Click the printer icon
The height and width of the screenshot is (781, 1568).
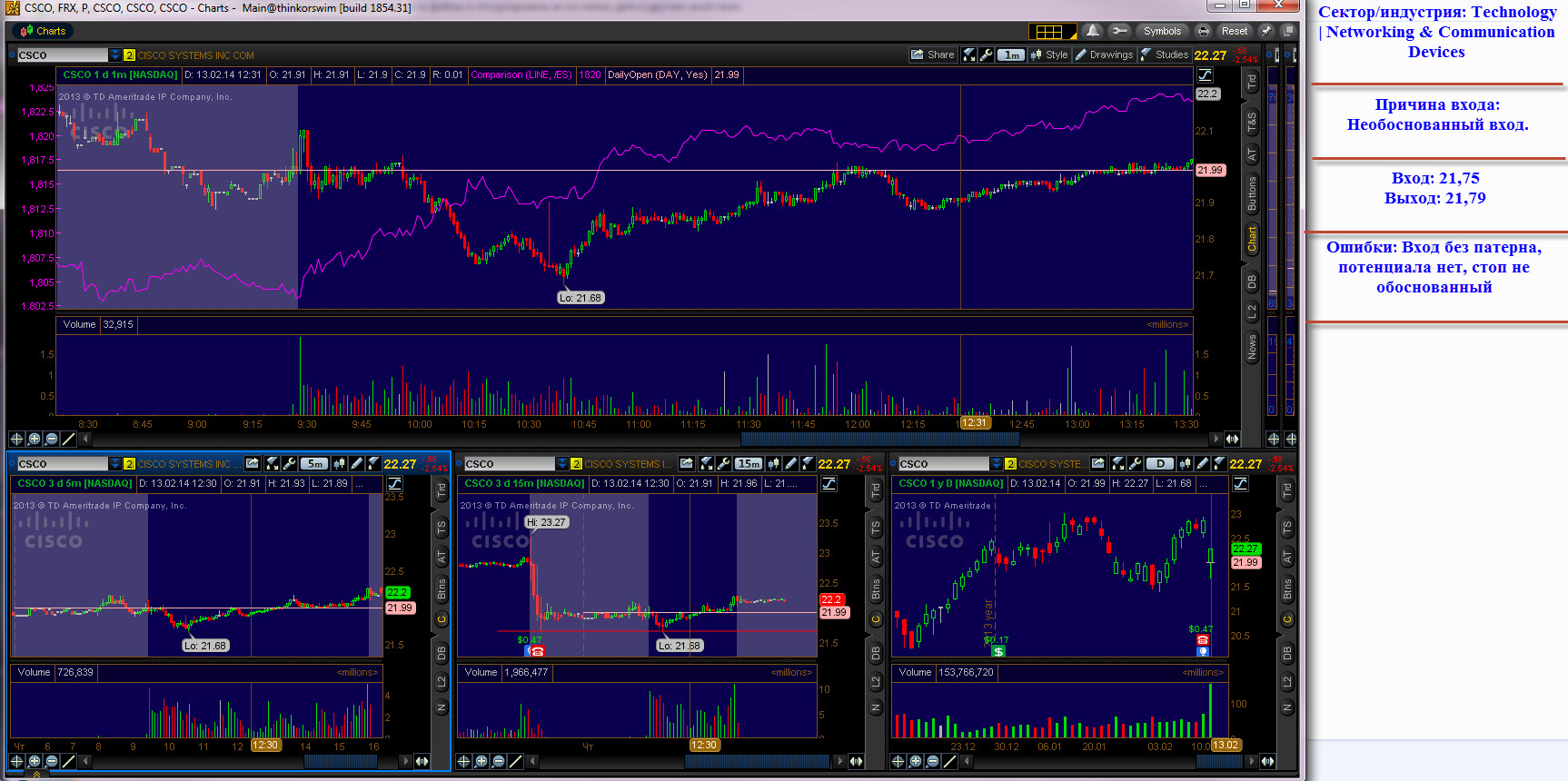(x=1203, y=31)
